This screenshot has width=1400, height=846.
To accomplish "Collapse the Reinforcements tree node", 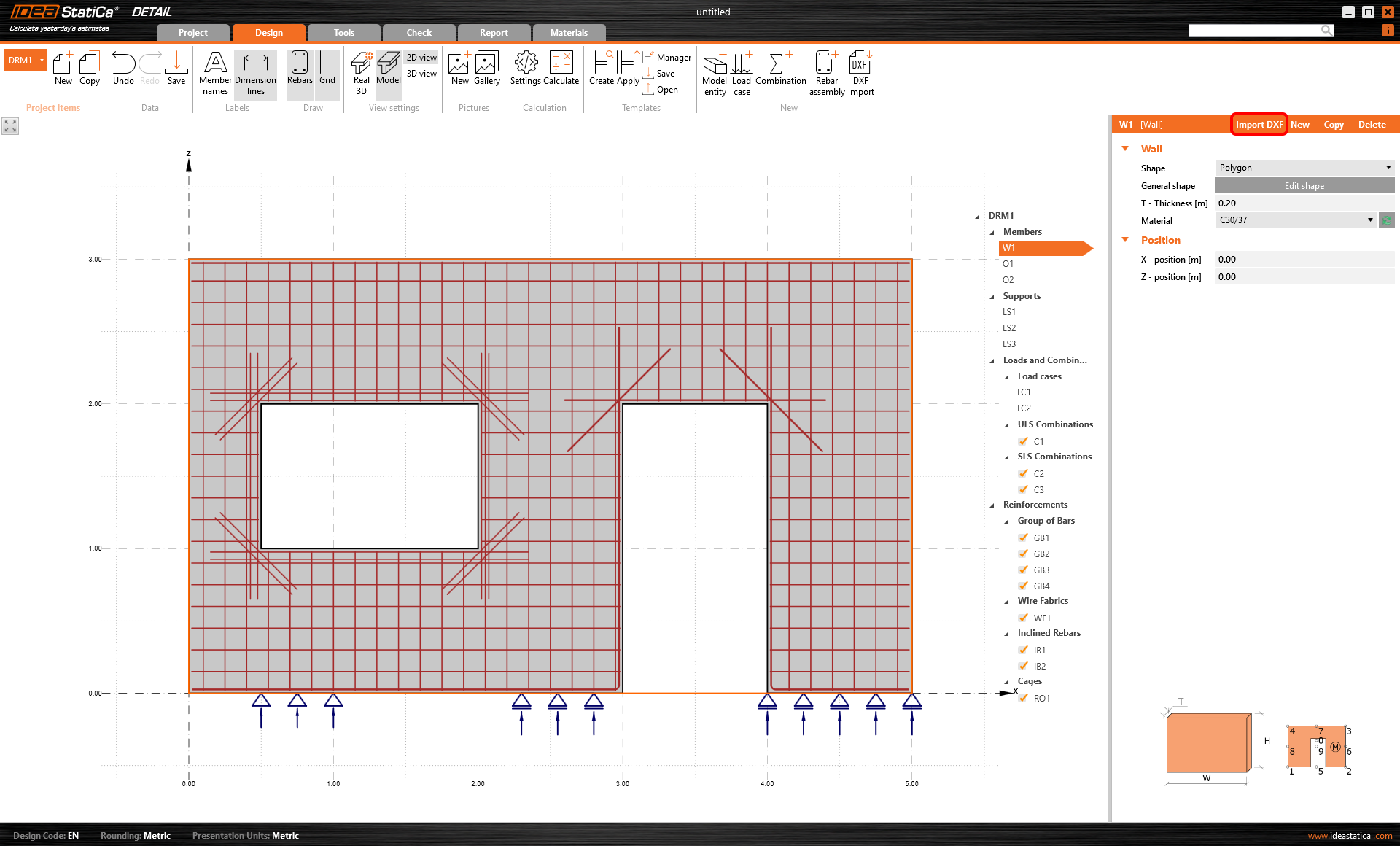I will pyautogui.click(x=992, y=505).
